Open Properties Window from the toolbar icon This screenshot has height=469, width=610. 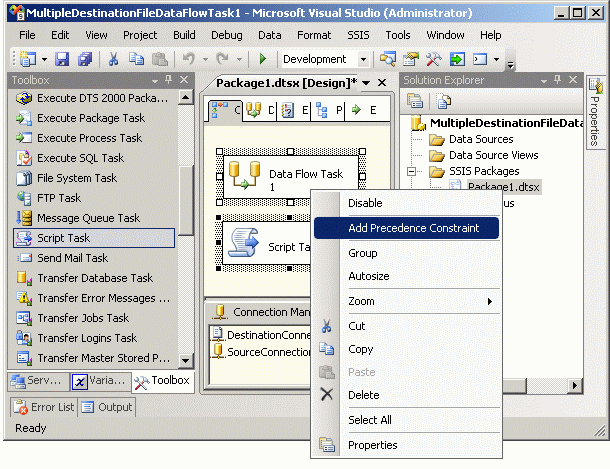[x=410, y=59]
